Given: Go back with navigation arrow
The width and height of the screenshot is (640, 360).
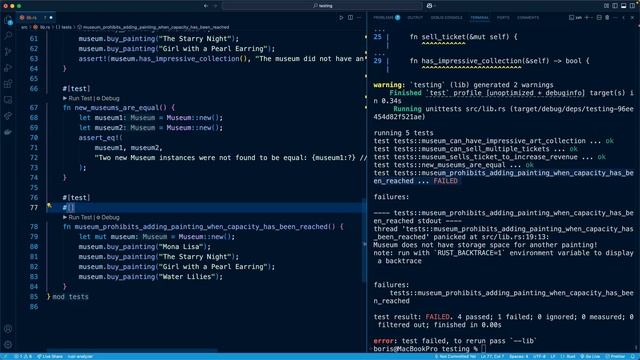Looking at the screenshot, I should click(206, 6).
